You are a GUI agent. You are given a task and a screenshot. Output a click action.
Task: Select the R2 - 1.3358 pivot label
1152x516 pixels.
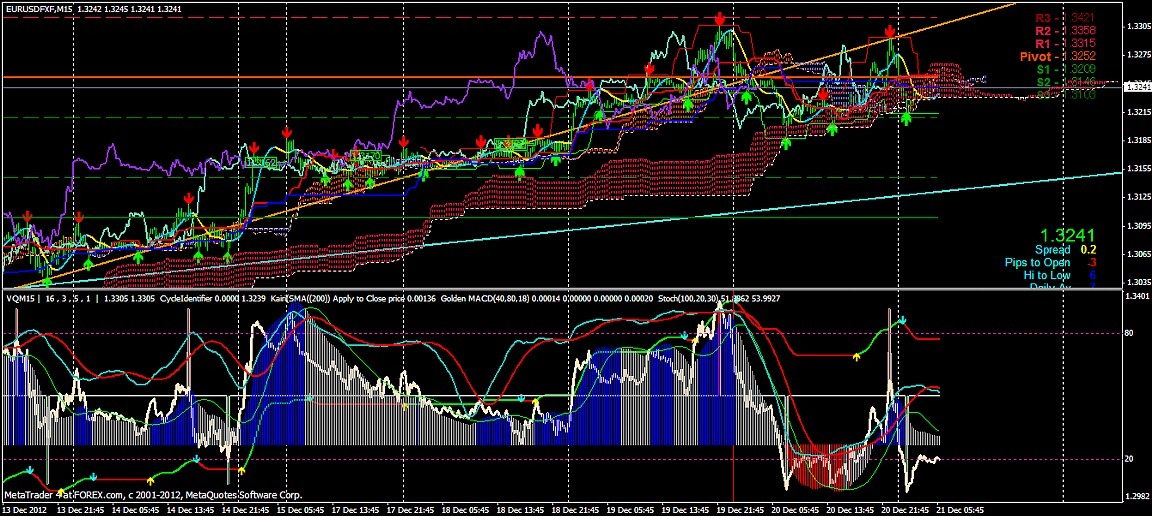tap(1066, 31)
